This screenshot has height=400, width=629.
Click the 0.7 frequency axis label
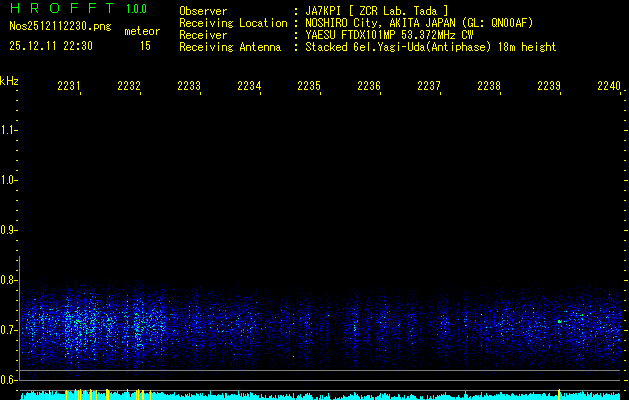[9, 329]
